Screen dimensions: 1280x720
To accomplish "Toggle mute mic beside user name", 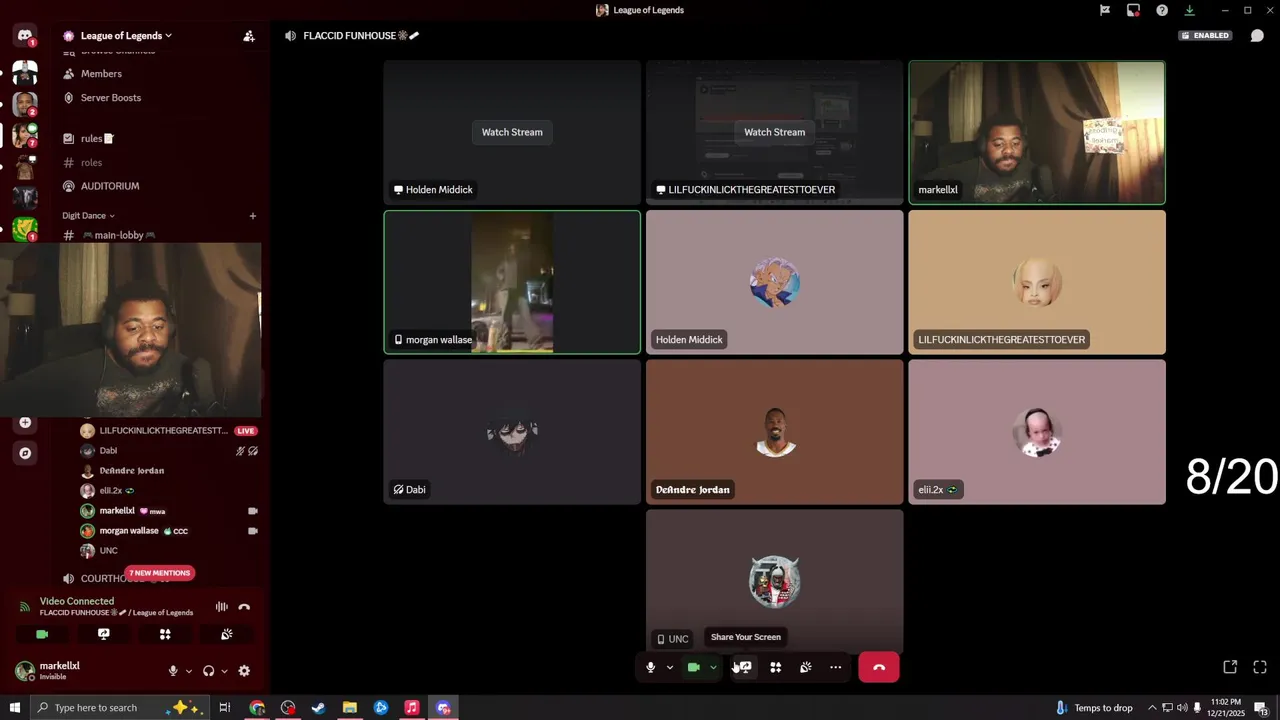I will [173, 671].
